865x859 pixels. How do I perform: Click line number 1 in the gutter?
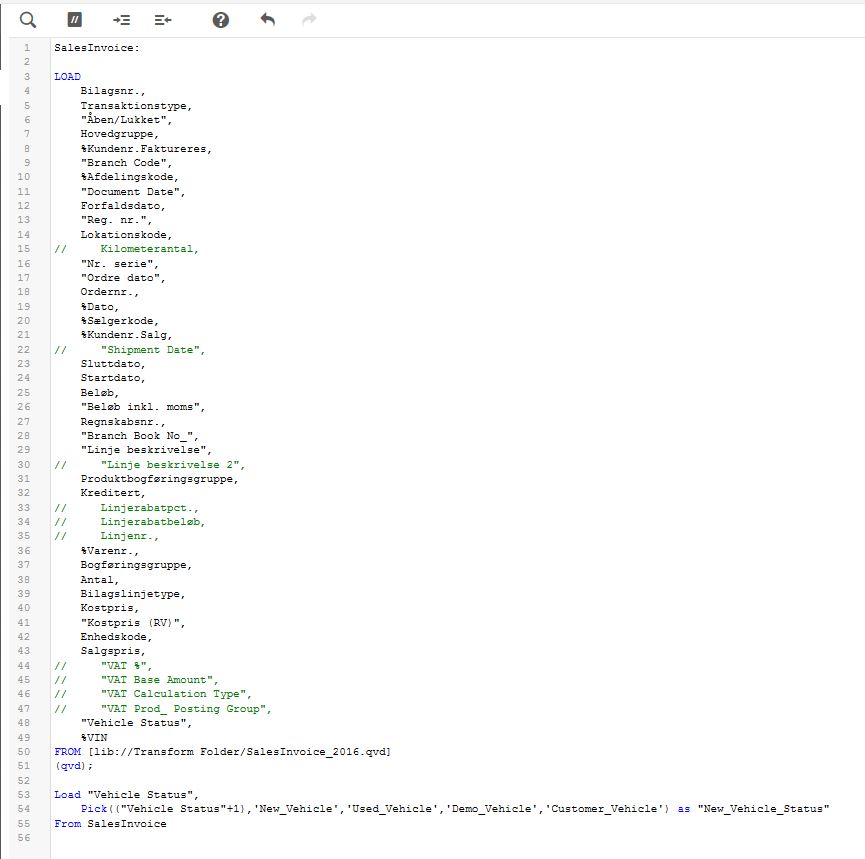point(26,48)
